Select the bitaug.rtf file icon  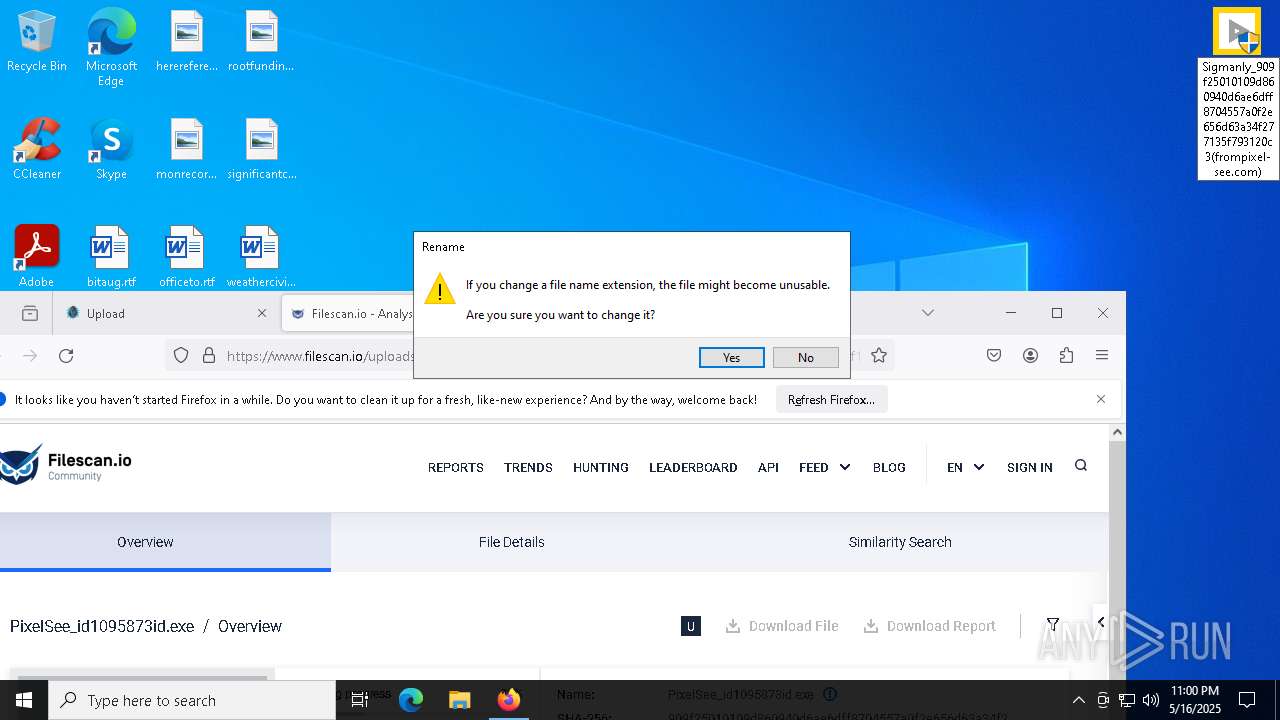pos(111,256)
